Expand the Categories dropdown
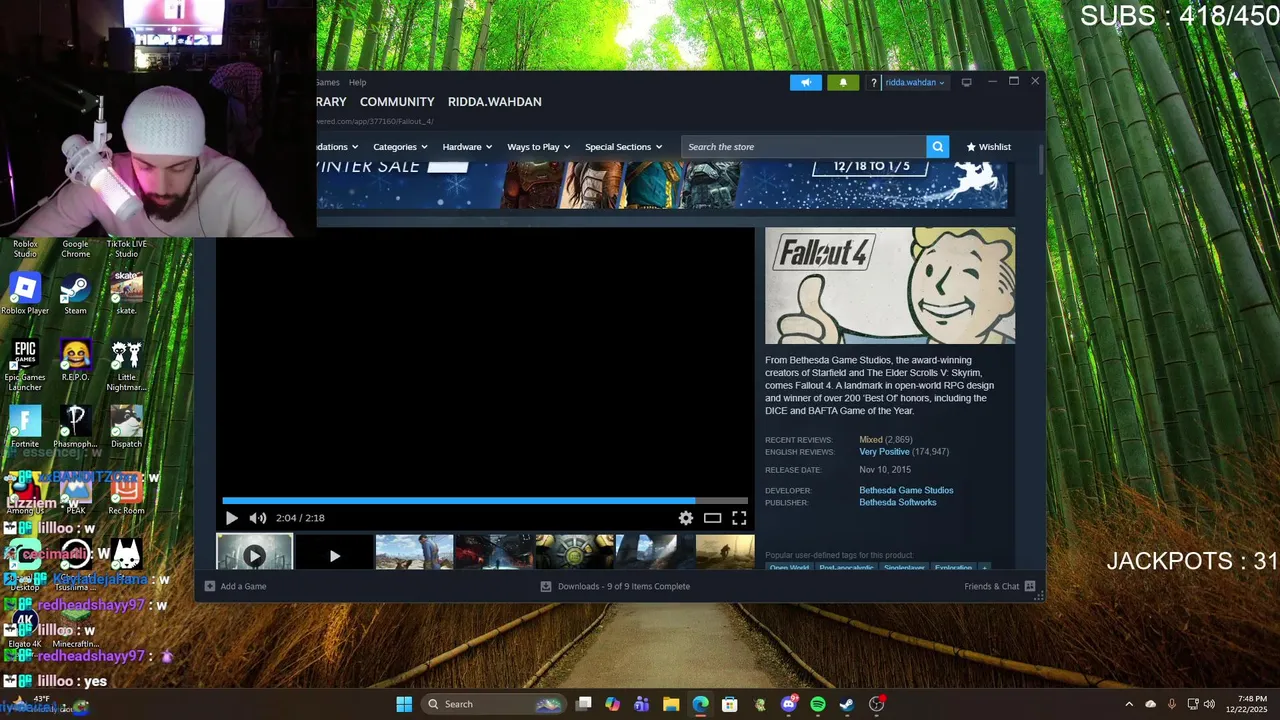The width and height of the screenshot is (1280, 720). (x=400, y=147)
